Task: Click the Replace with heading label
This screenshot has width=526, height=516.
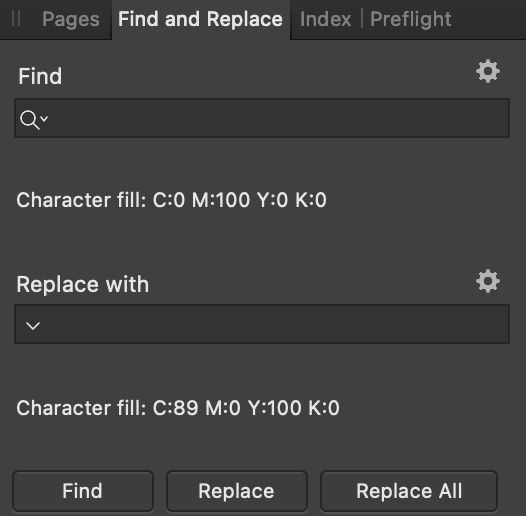Action: click(x=83, y=285)
